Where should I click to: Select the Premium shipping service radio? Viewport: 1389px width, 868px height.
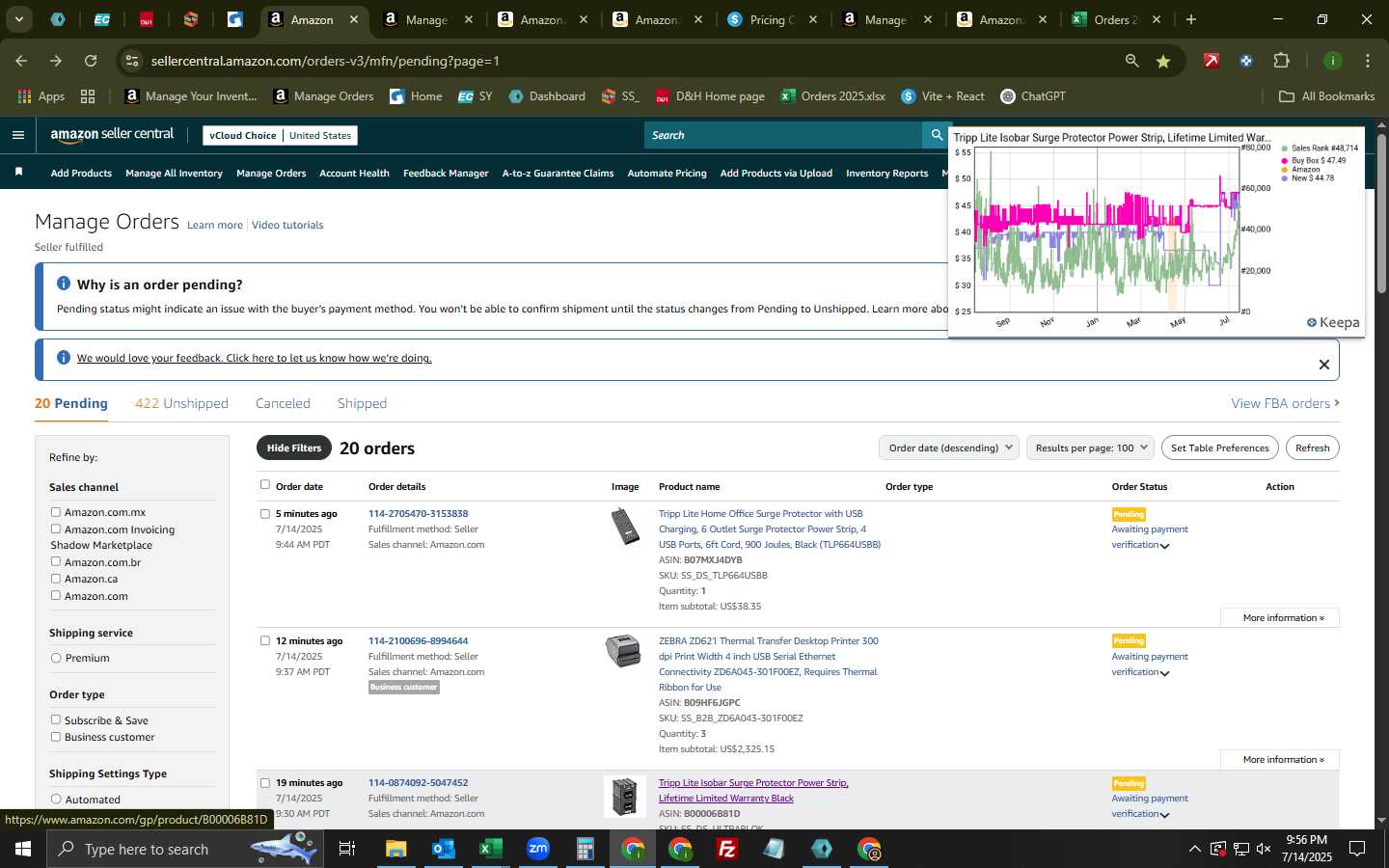pyautogui.click(x=56, y=658)
